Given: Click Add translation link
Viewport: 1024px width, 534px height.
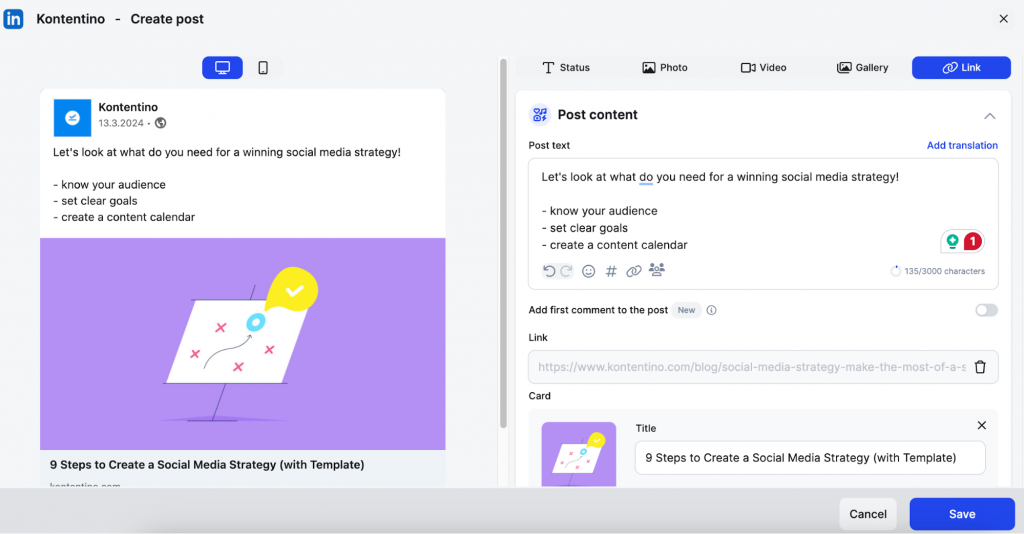Looking at the screenshot, I should (x=962, y=145).
